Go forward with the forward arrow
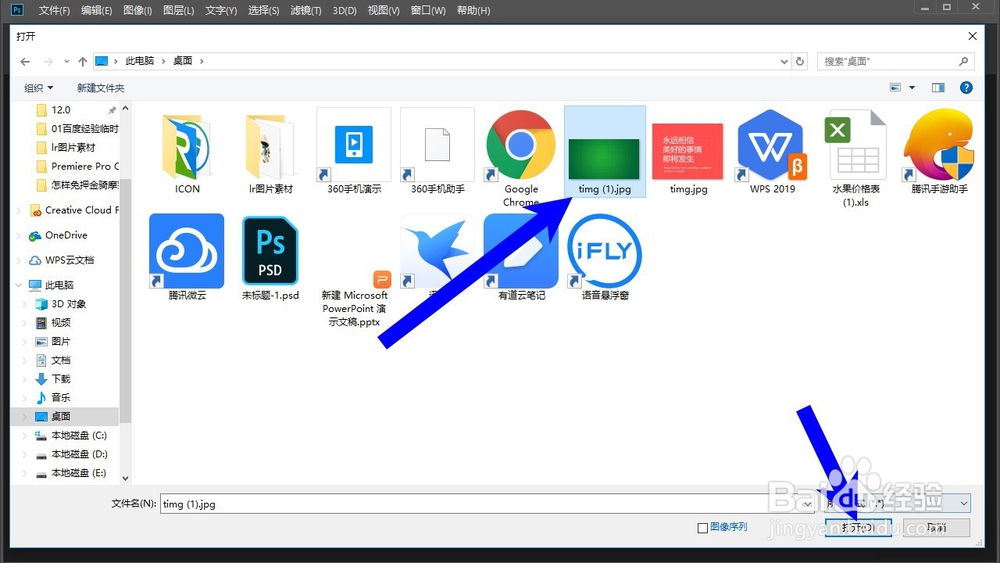Viewport: 1000px width, 563px height. tap(48, 61)
